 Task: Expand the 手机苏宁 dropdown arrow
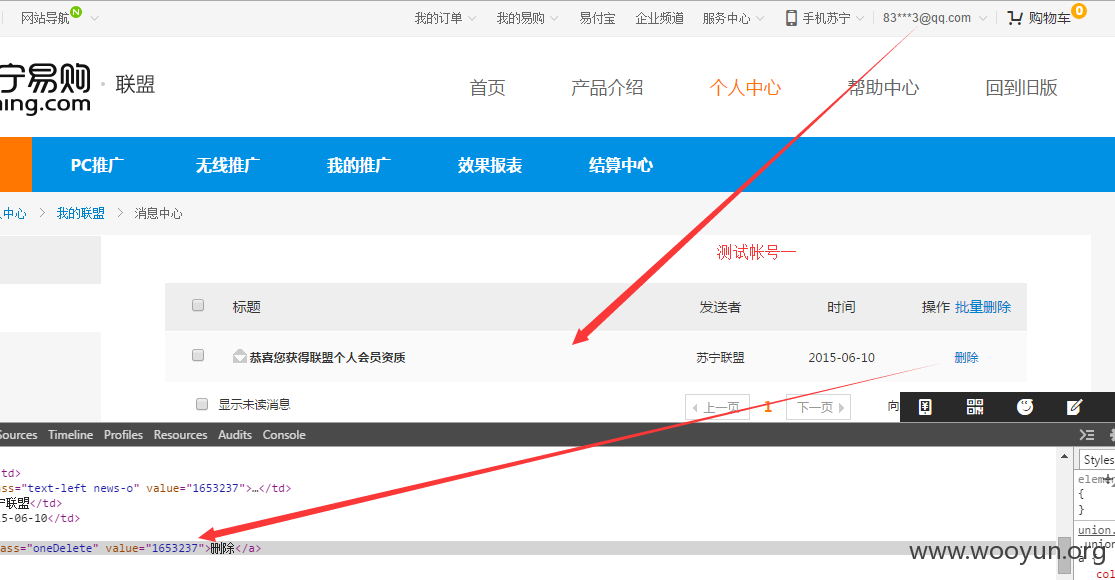(x=860, y=18)
